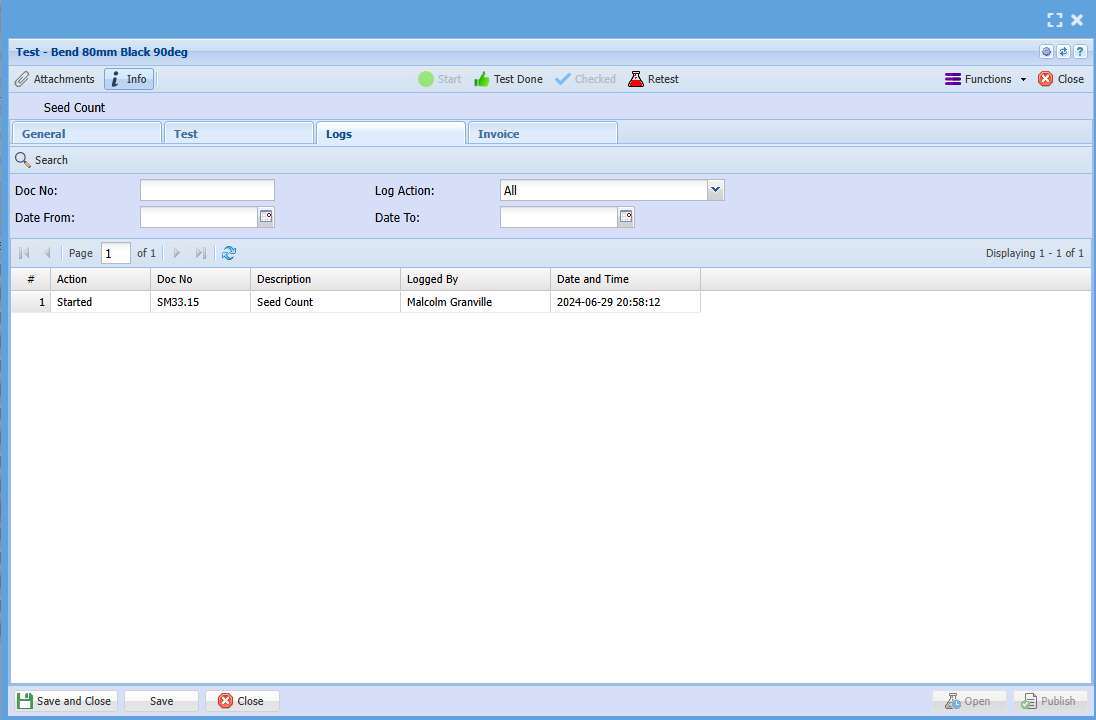Click the help question mark icon

(x=1080, y=52)
